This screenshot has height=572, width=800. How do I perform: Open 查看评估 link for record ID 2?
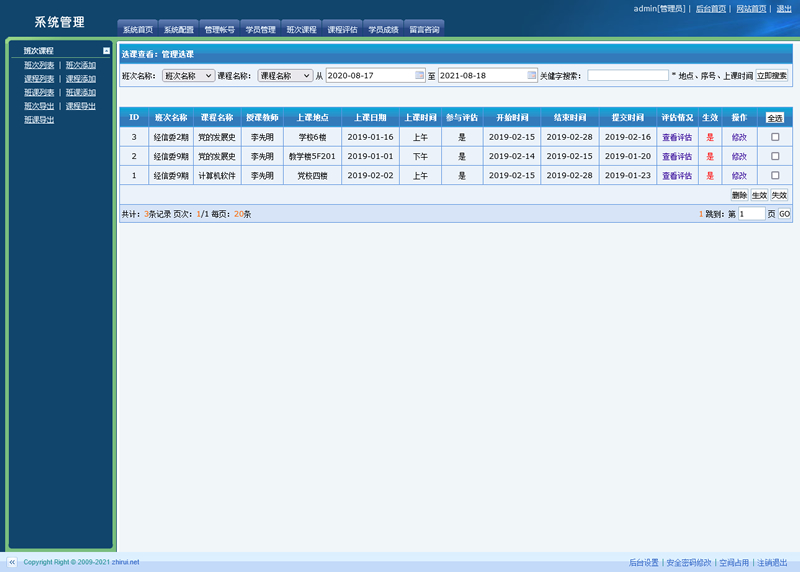point(677,156)
